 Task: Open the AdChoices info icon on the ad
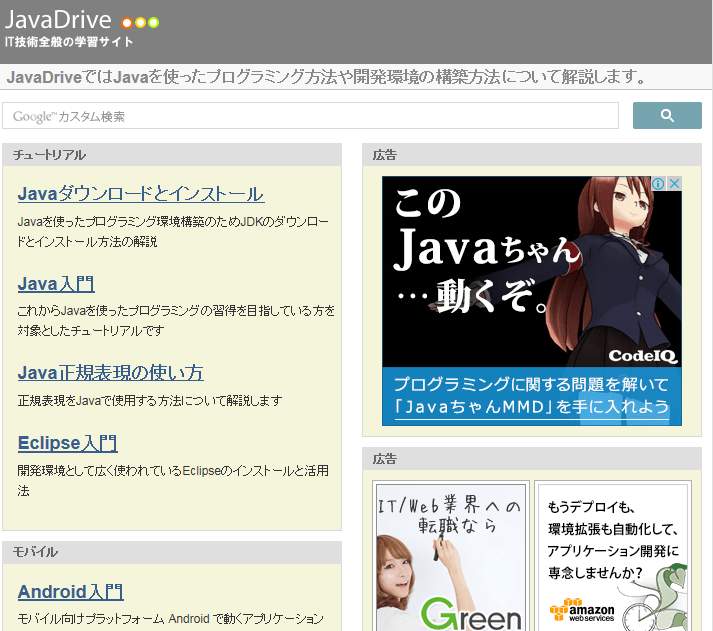click(x=659, y=184)
